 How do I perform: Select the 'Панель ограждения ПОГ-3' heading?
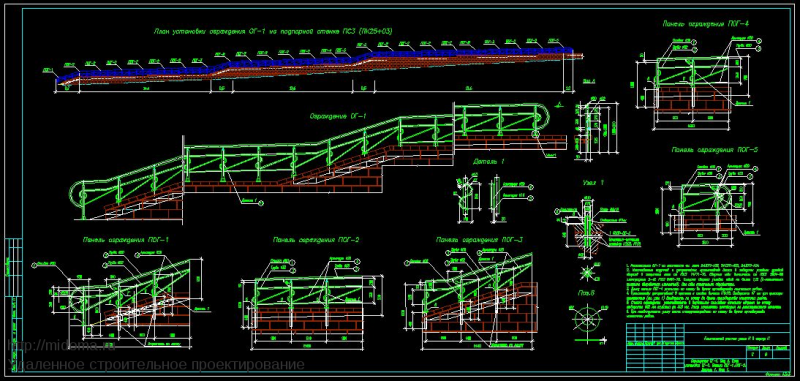[480, 239]
